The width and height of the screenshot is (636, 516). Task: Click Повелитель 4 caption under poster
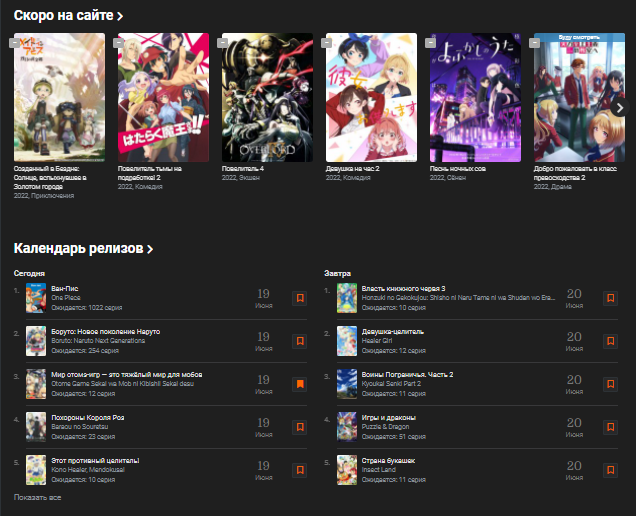(243, 168)
